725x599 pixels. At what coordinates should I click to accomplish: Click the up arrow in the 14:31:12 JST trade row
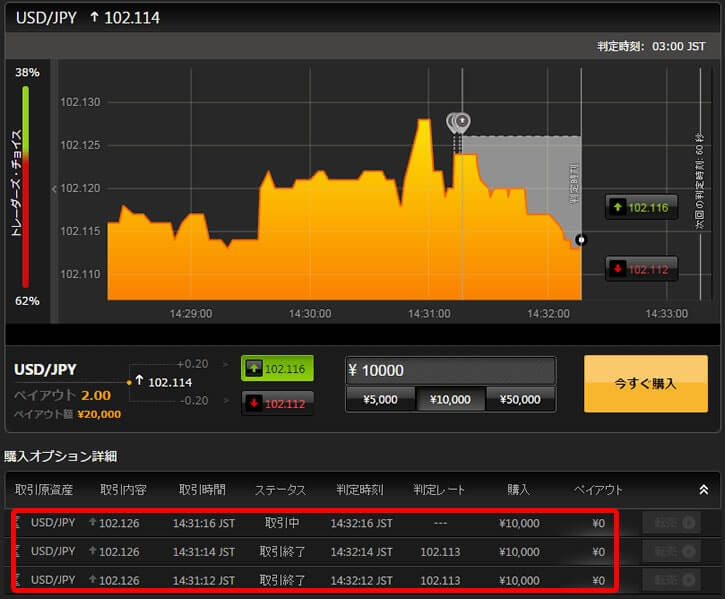(x=93, y=580)
